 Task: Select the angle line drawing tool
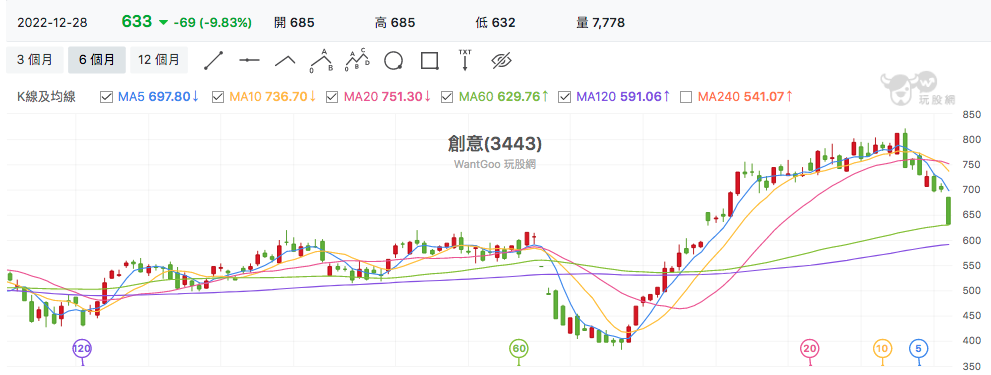pos(285,61)
